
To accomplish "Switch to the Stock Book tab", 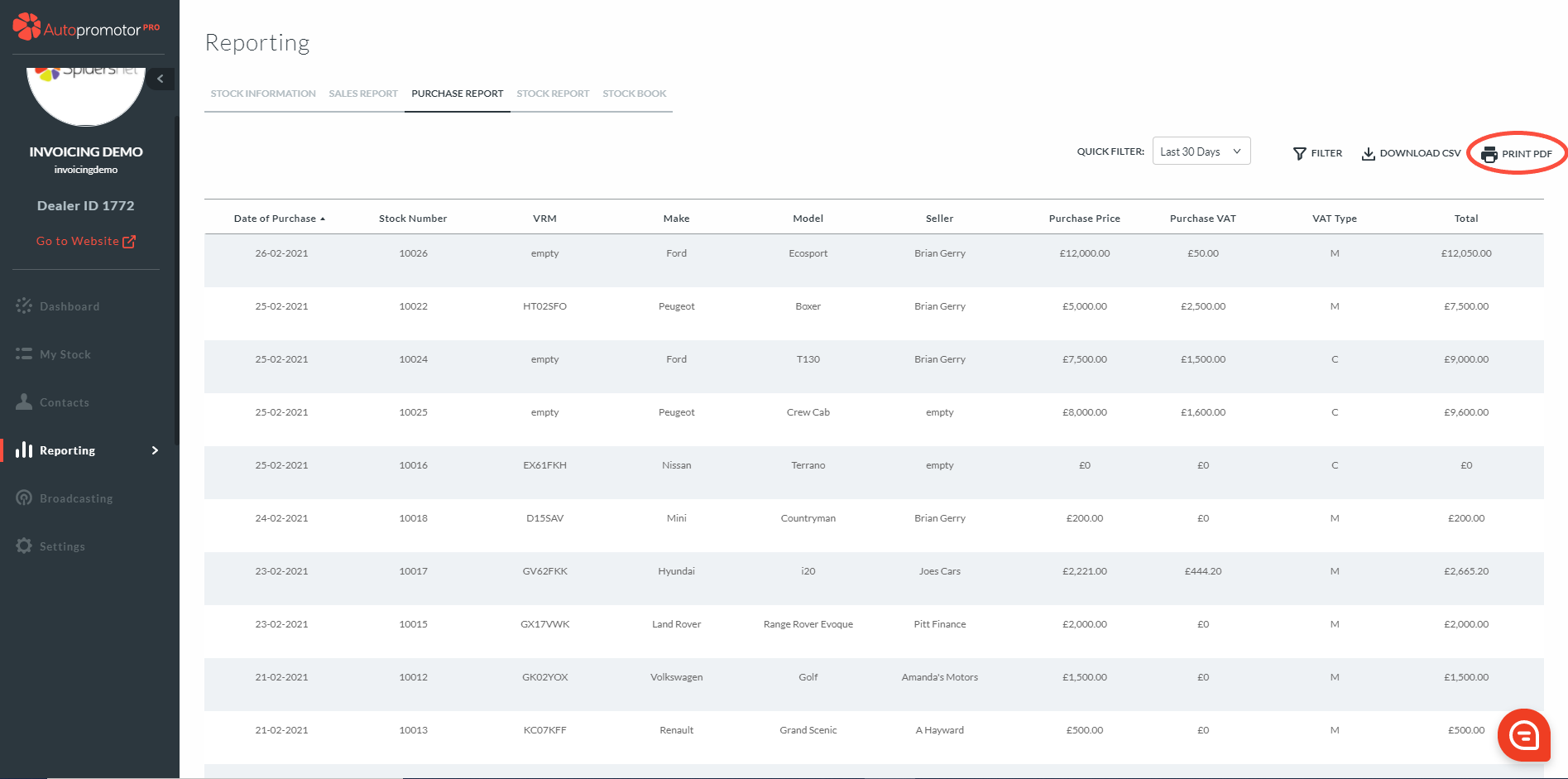I will click(634, 94).
